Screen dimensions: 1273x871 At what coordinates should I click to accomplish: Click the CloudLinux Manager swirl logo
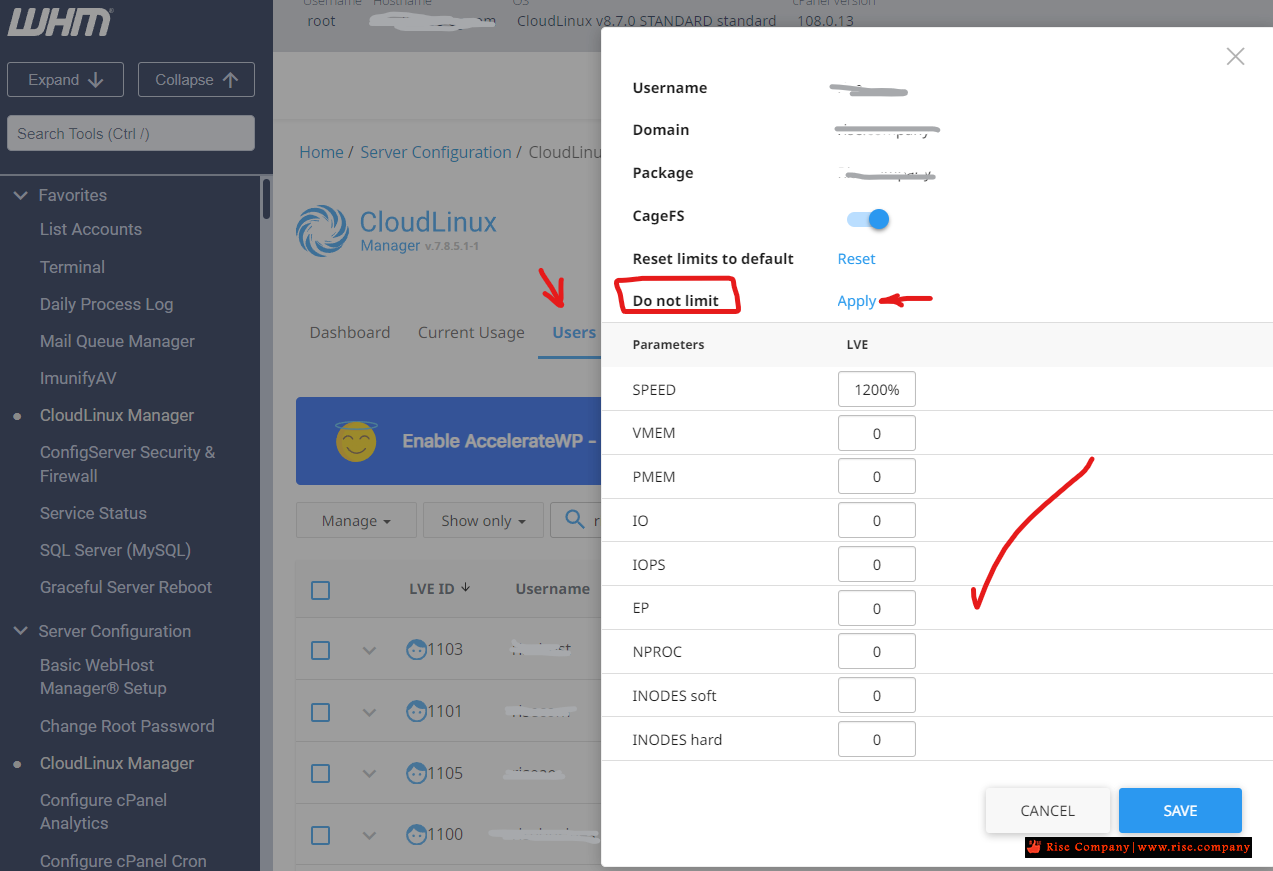[x=322, y=231]
